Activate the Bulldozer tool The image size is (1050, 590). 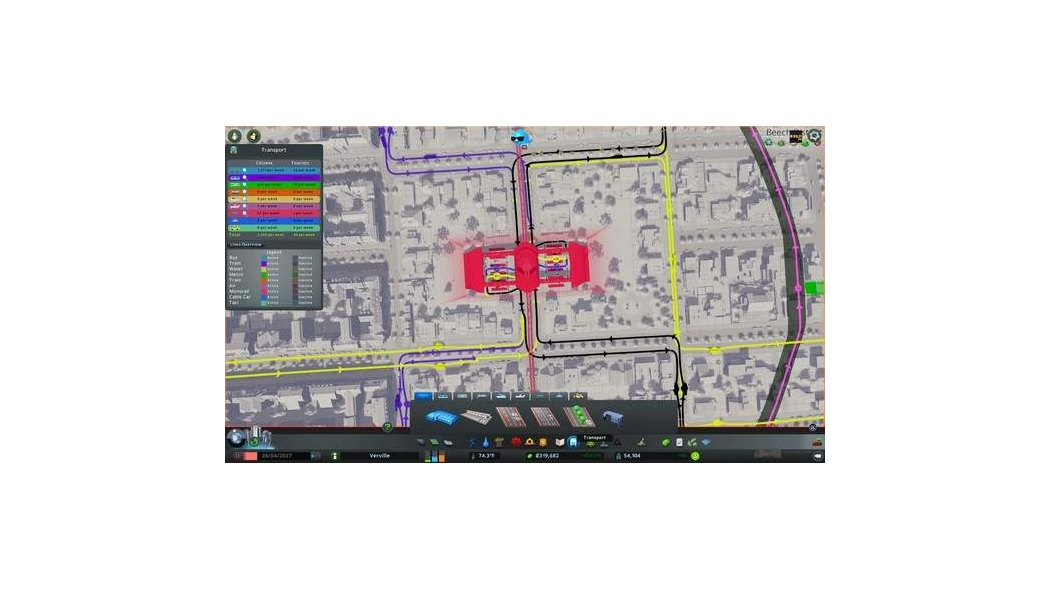[817, 442]
